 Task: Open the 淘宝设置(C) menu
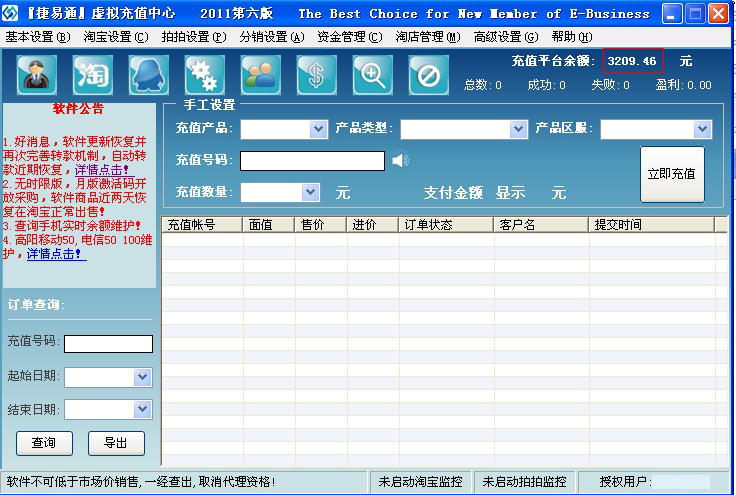[115, 37]
